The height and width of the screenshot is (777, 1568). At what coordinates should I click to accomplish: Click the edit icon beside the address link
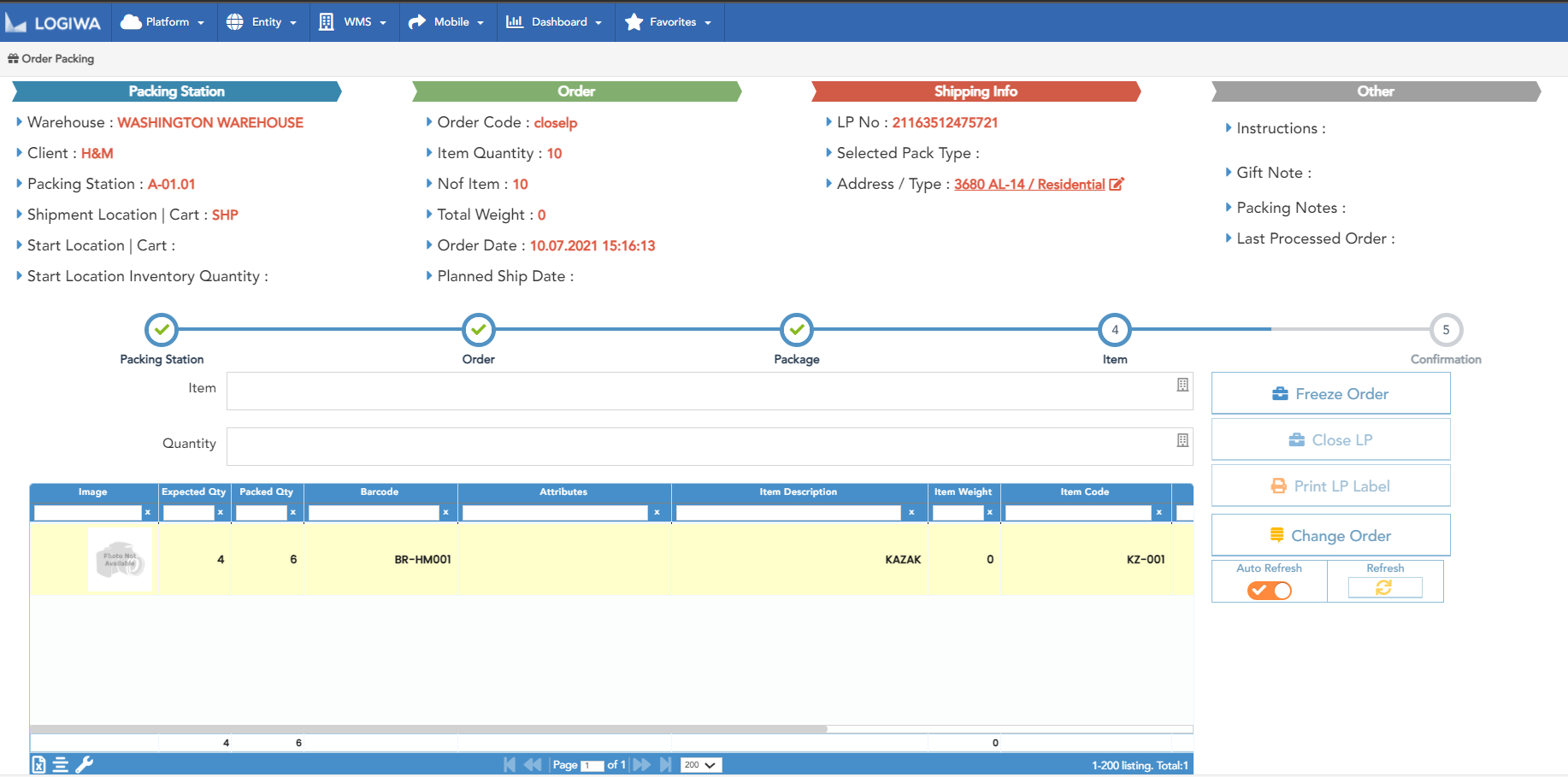[1117, 184]
